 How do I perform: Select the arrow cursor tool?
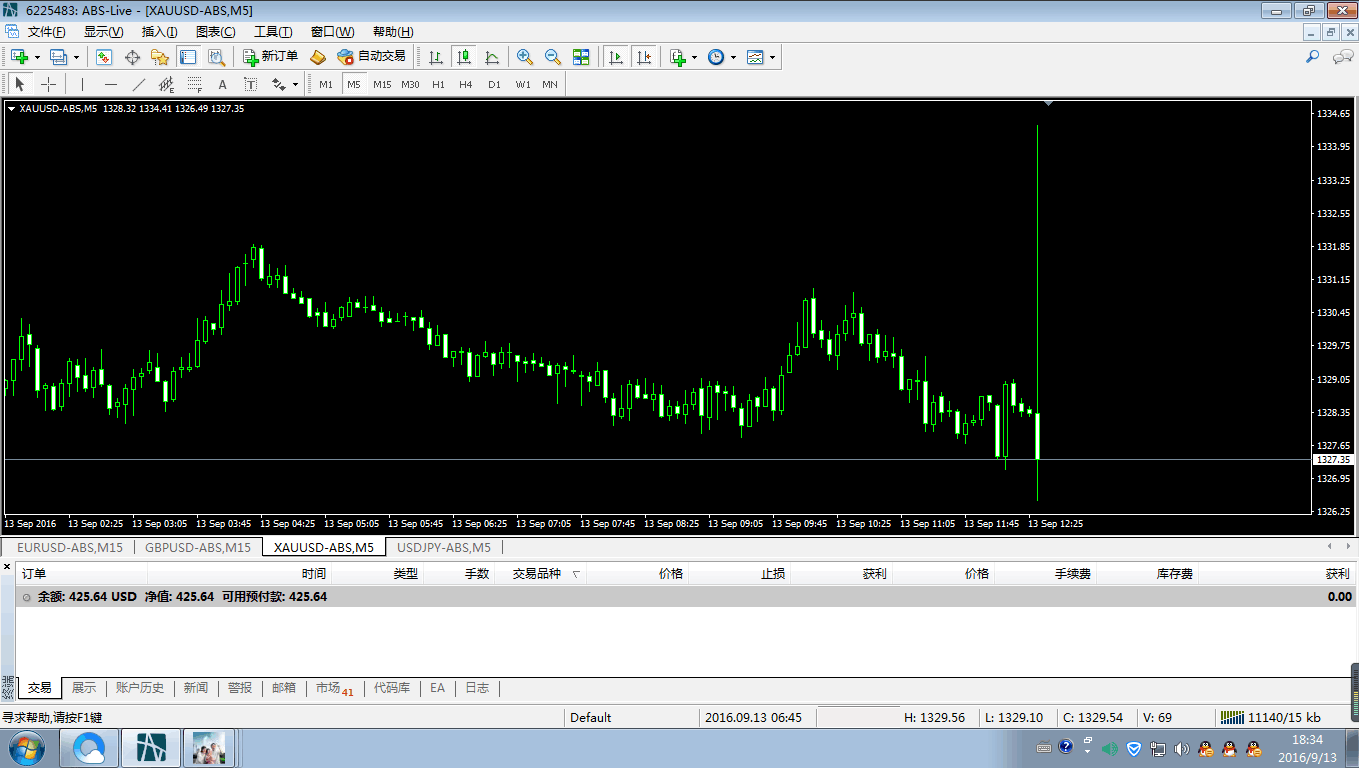pyautogui.click(x=20, y=84)
